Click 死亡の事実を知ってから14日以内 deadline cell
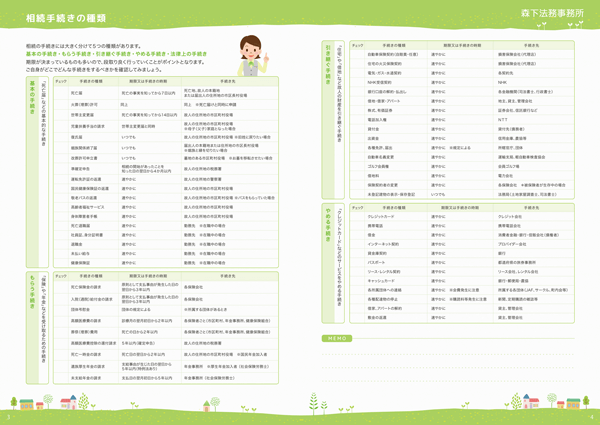This screenshot has height=425, width=600. pos(149,115)
